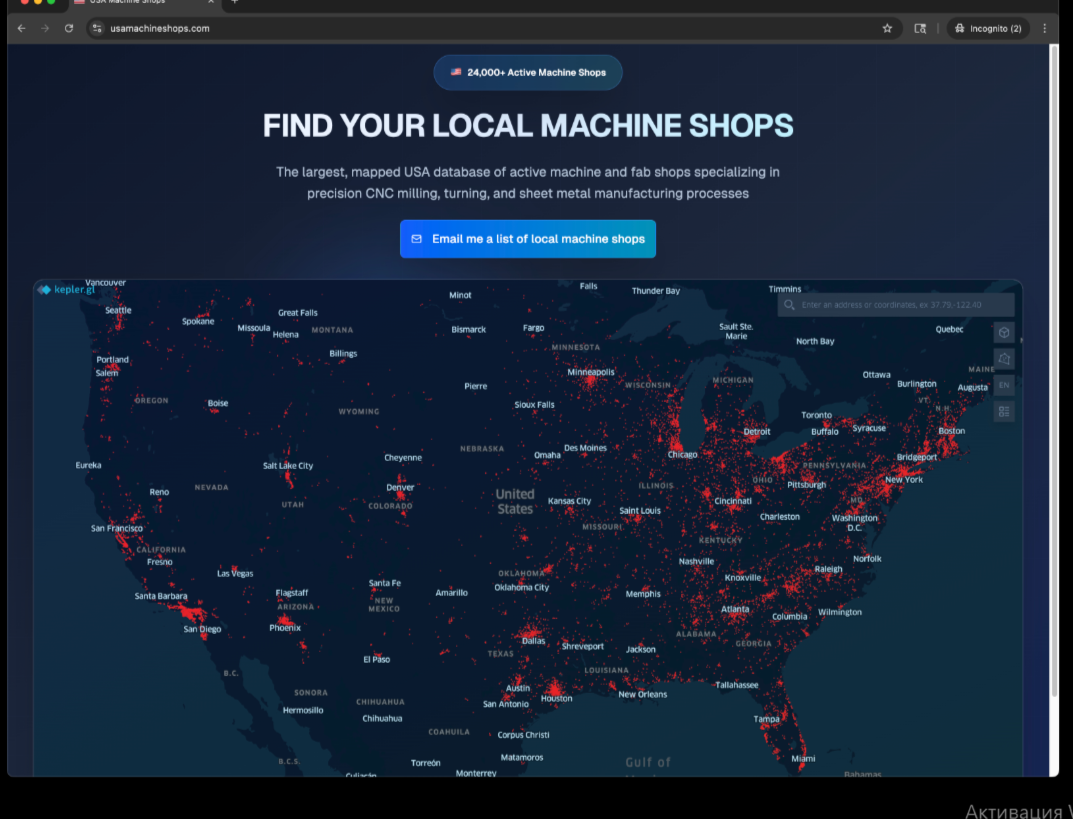View site information icon beside the URL
1073x819 pixels.
(97, 28)
